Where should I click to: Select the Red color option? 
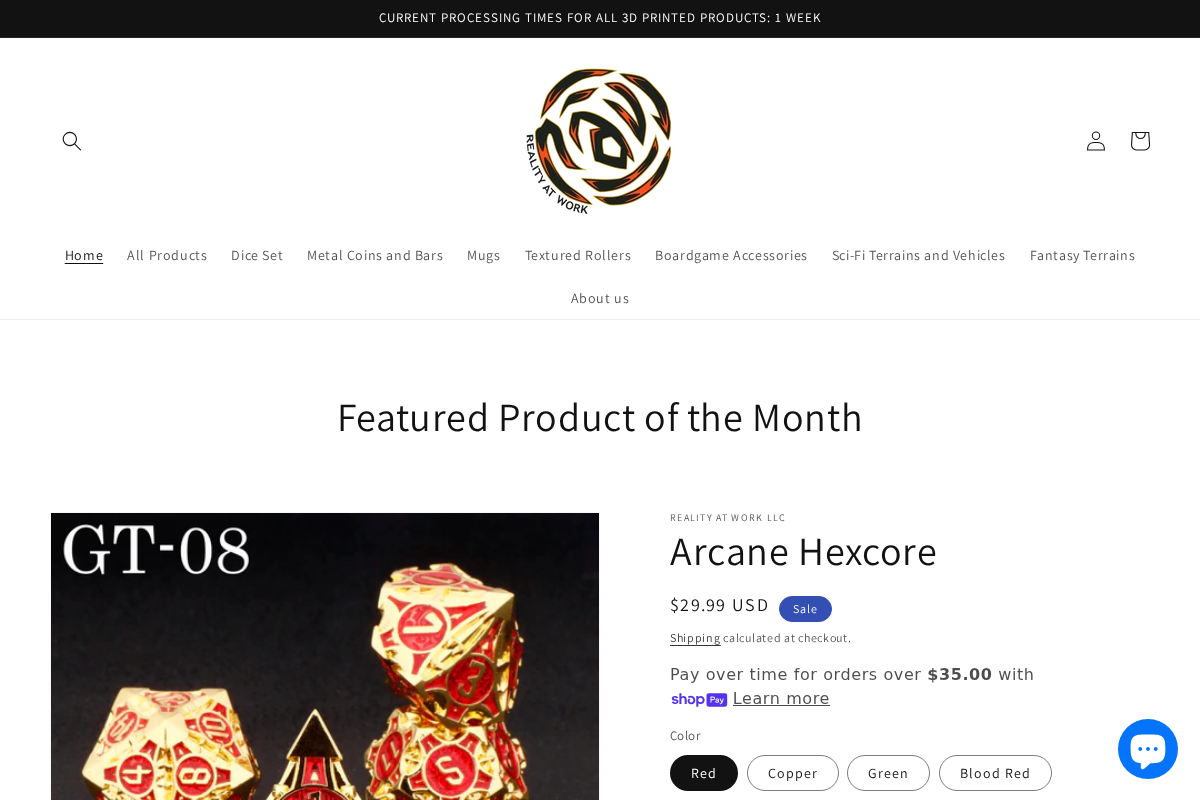point(704,773)
